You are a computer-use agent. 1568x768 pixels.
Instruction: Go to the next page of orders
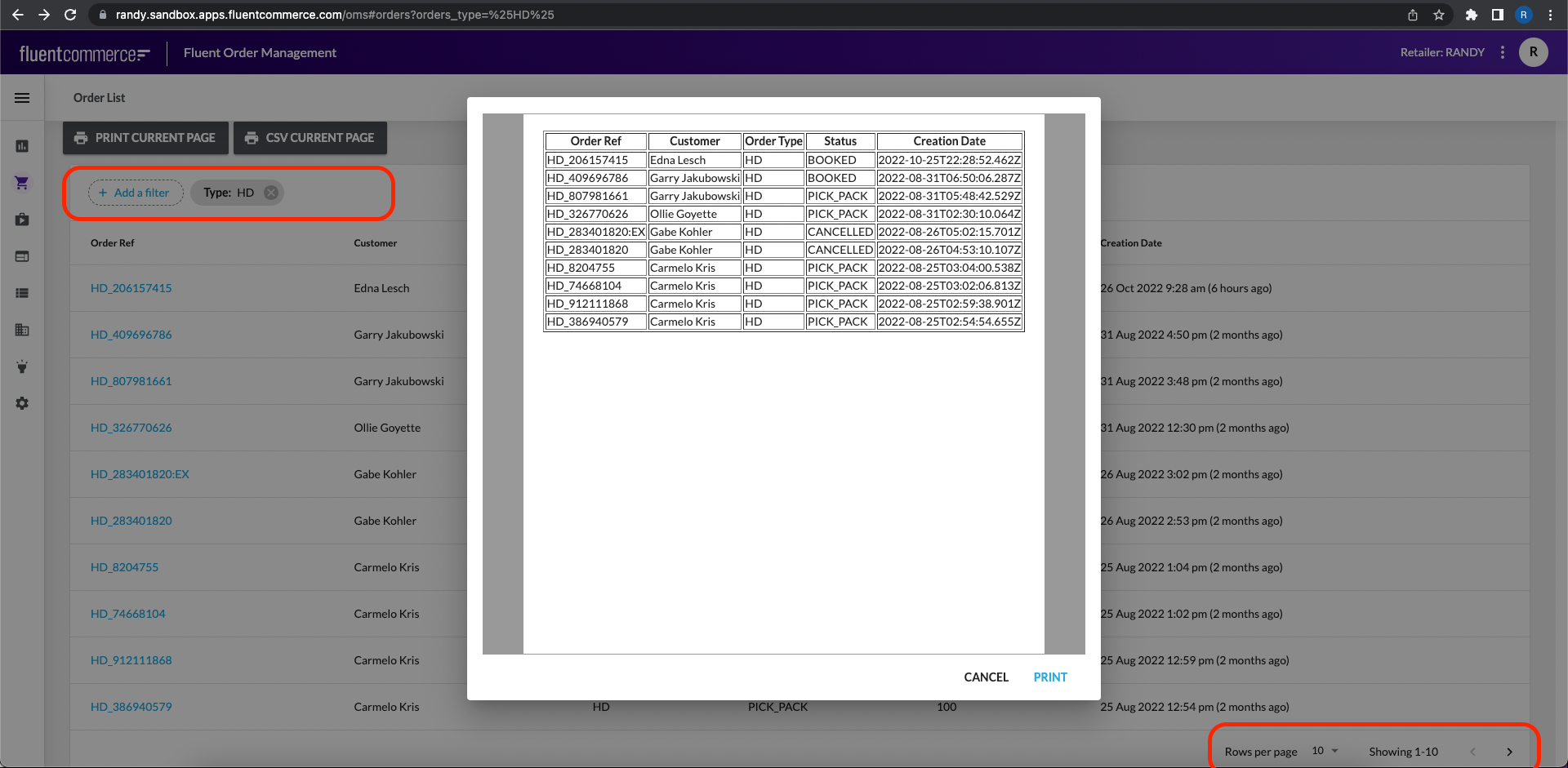click(x=1509, y=752)
